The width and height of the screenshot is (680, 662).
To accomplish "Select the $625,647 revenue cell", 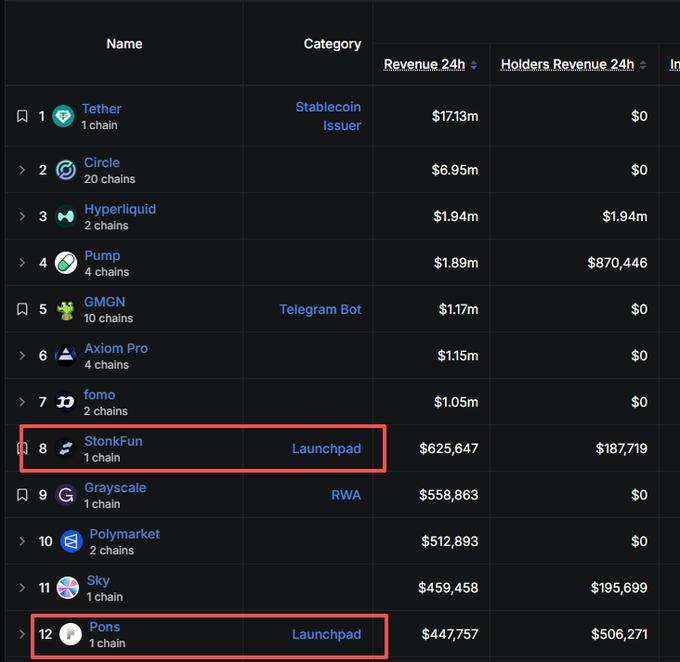I will [448, 449].
